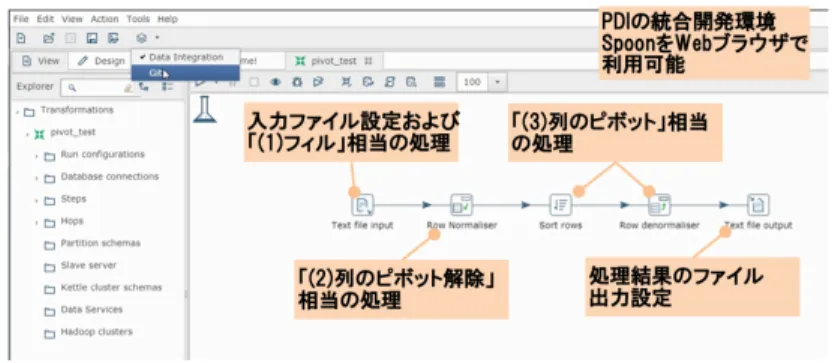Click the Verify transformation icon
835x363 pixels.
347,82
